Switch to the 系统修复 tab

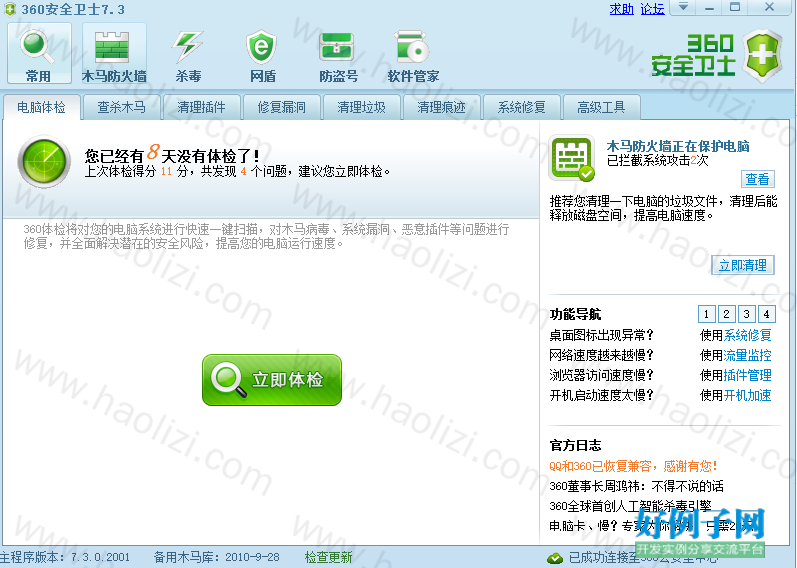(x=522, y=107)
